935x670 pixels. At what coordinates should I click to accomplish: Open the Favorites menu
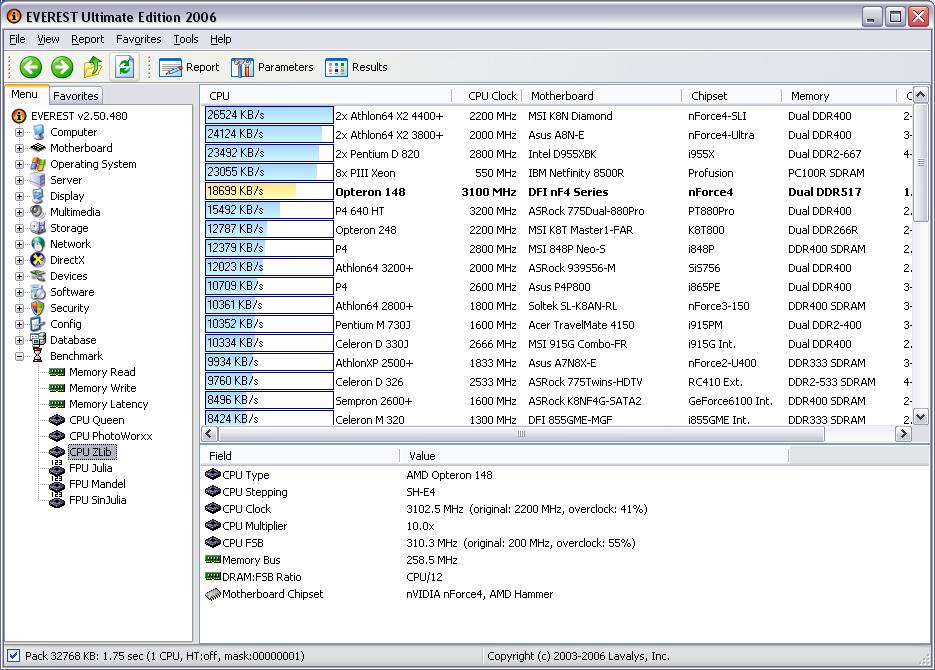(138, 39)
